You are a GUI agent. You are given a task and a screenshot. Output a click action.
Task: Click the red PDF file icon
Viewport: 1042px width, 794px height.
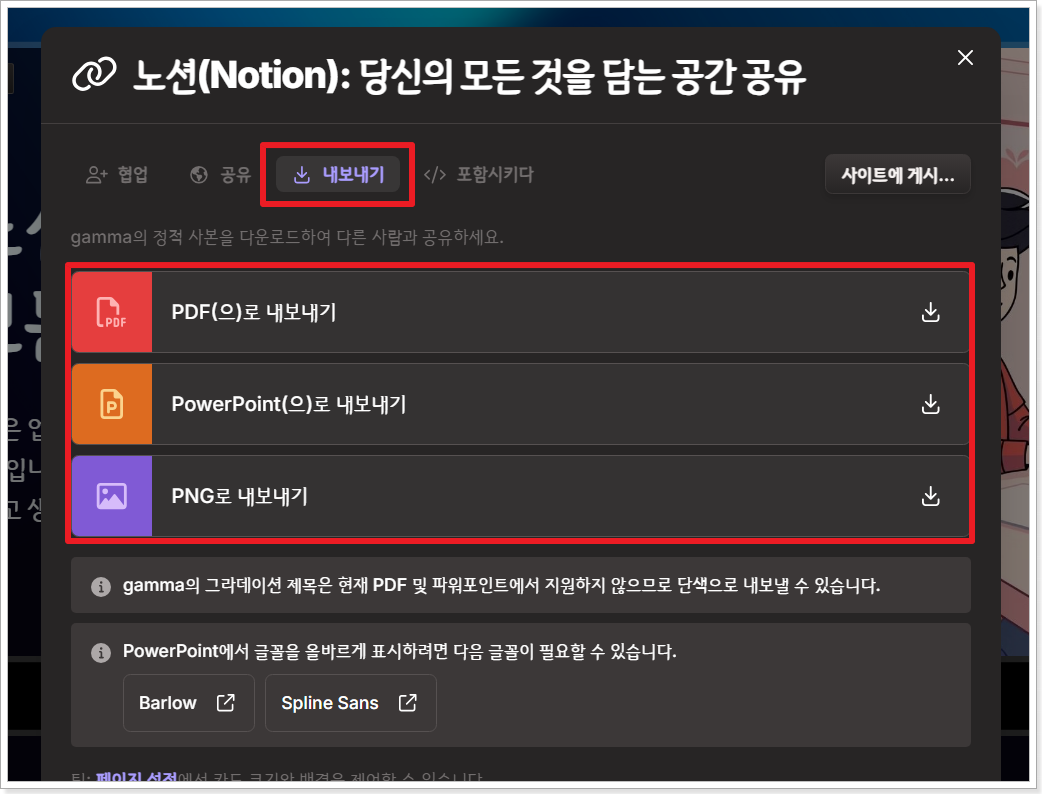[112, 312]
